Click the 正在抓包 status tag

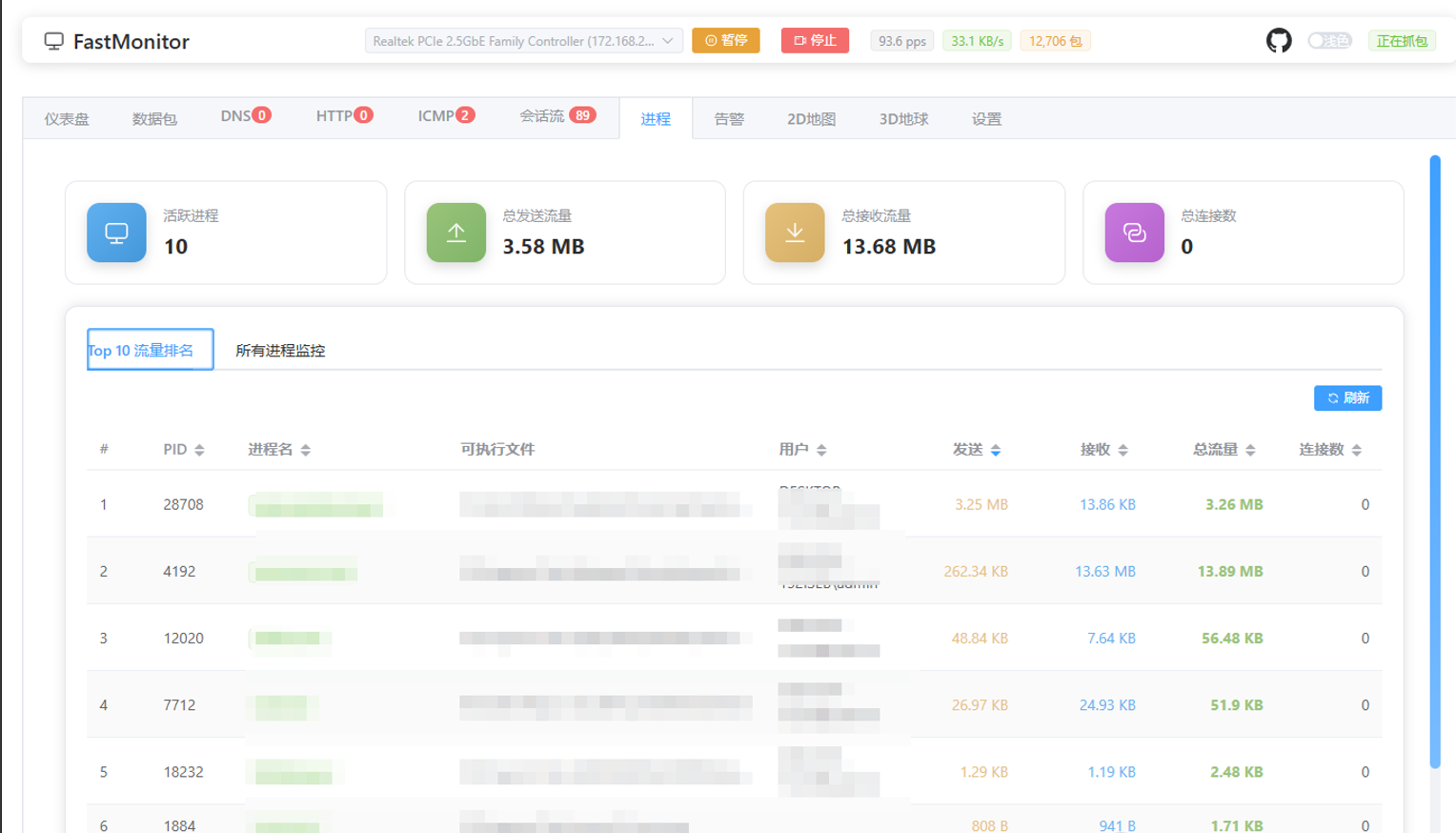(x=1402, y=41)
